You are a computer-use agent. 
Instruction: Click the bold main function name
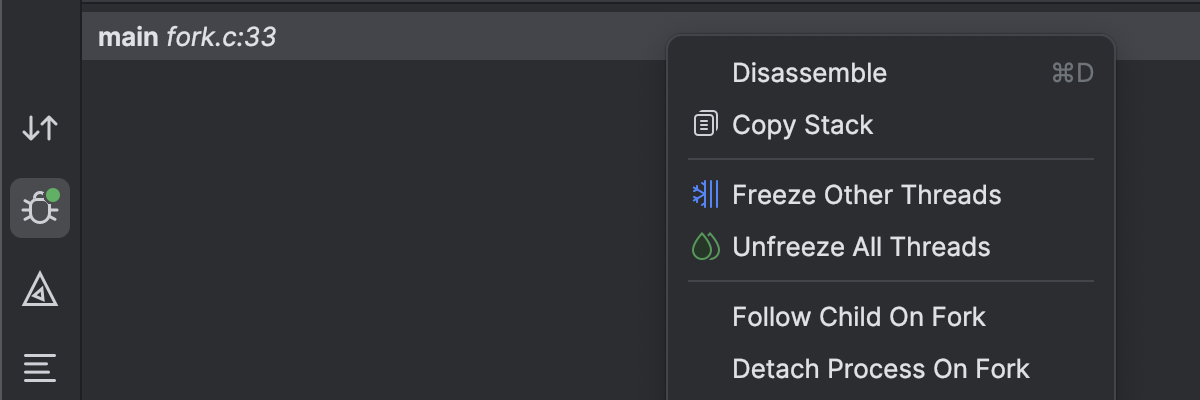pyautogui.click(x=128, y=38)
